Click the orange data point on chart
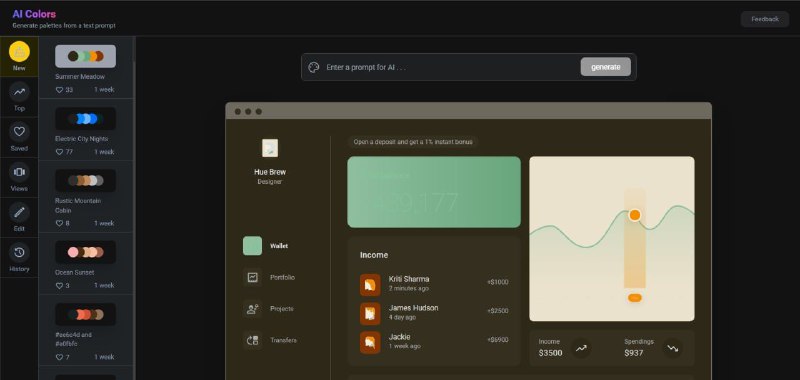 [635, 215]
